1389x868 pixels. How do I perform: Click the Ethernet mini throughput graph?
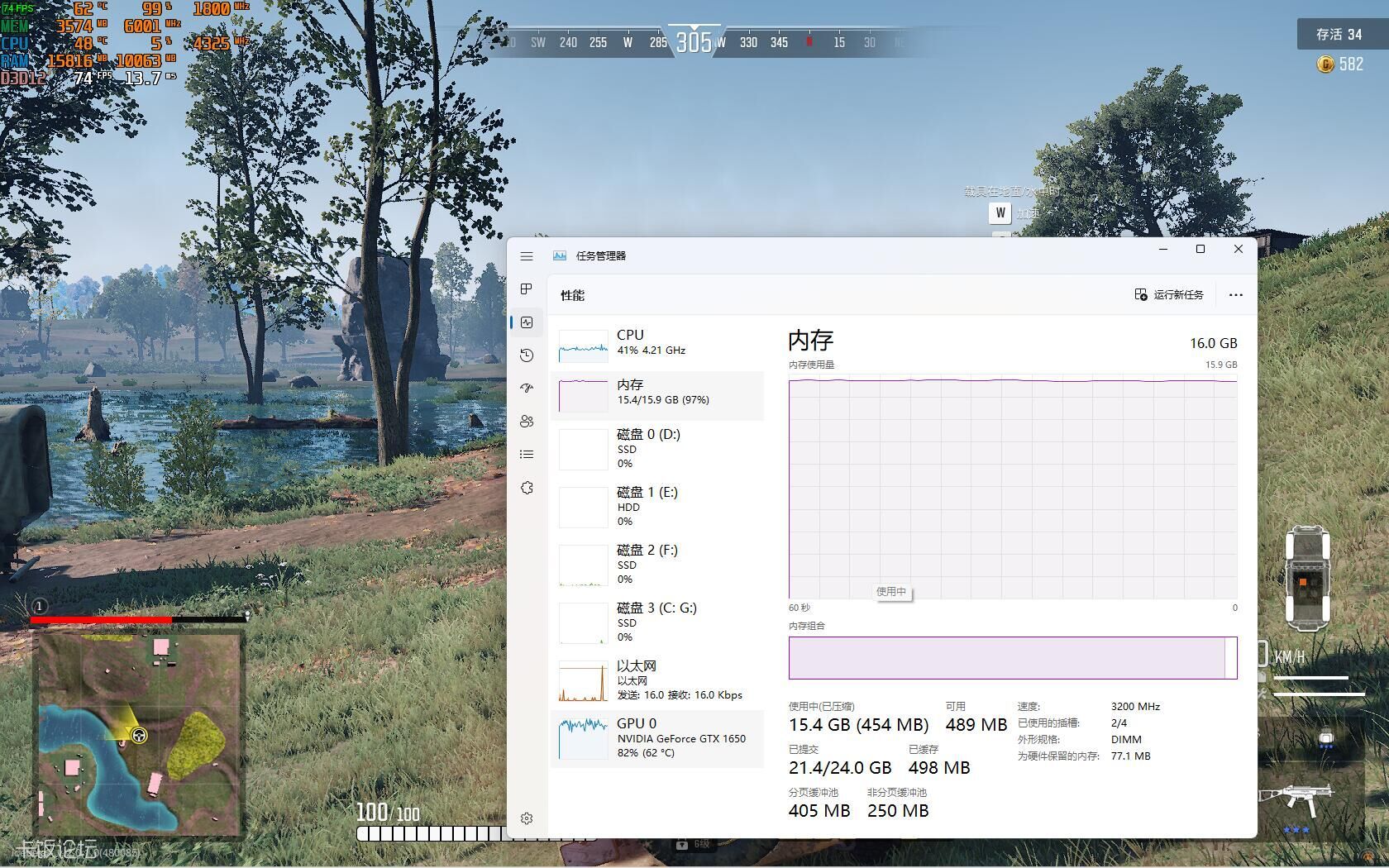(583, 680)
